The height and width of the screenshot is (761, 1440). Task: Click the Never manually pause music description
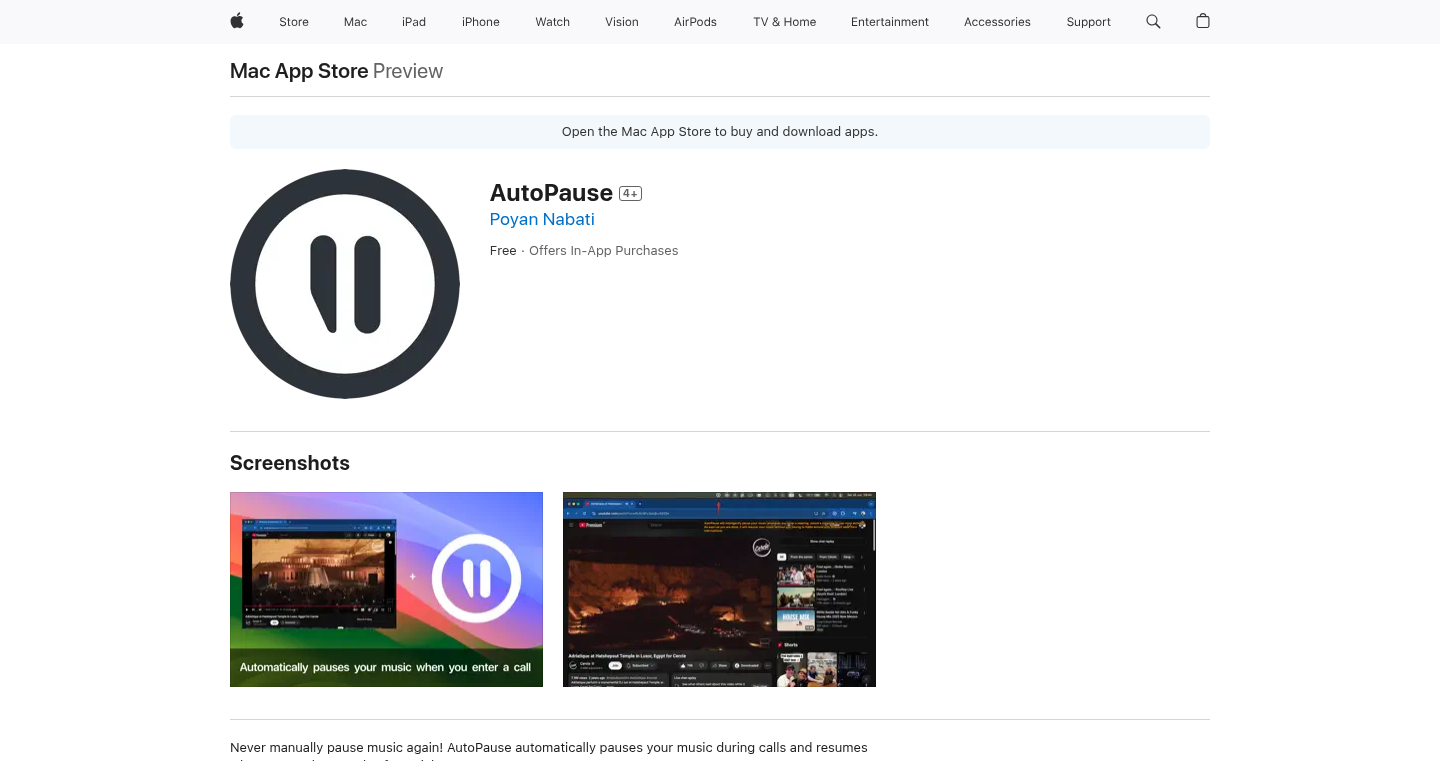click(549, 751)
